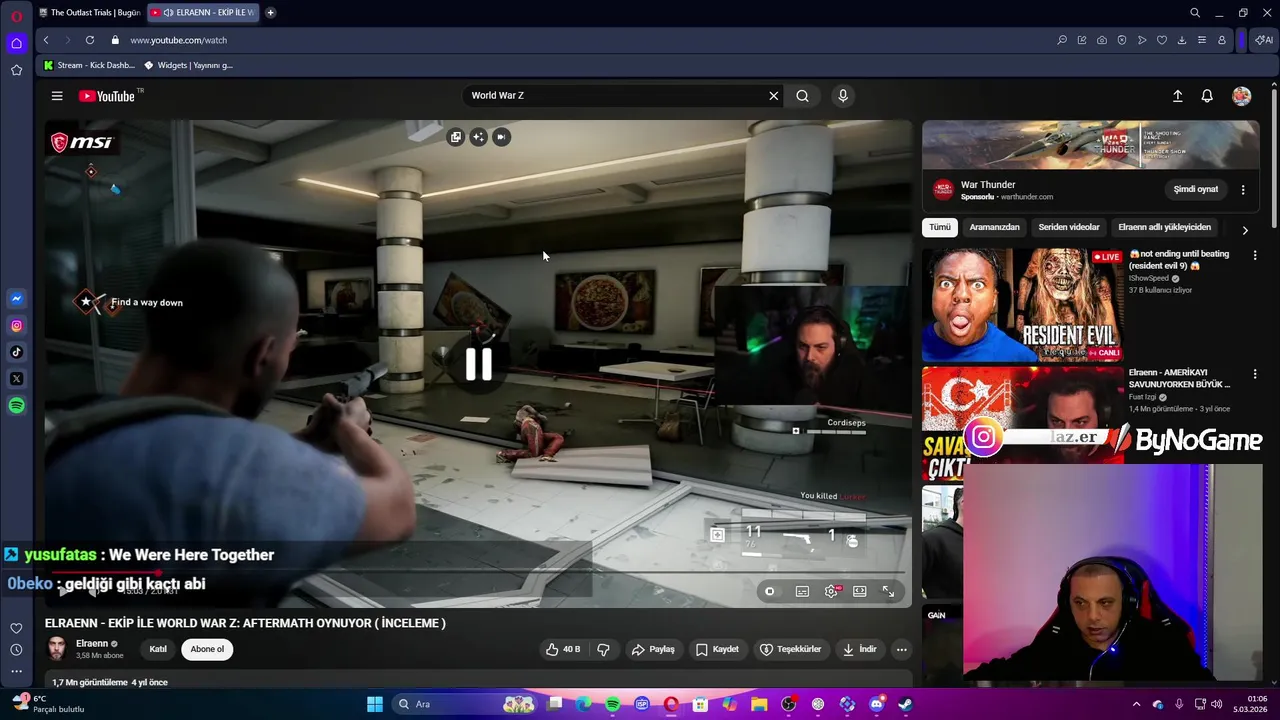
Task: Show hidden system tray icons chevron
Action: tap(1136, 704)
